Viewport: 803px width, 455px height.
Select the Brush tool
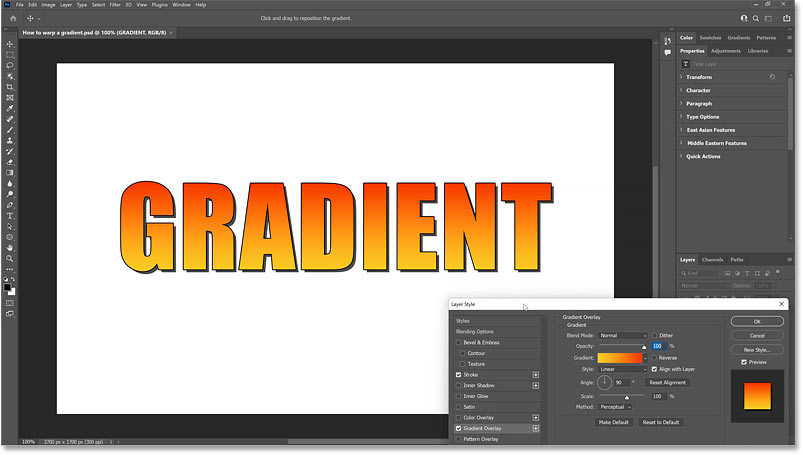coord(10,130)
